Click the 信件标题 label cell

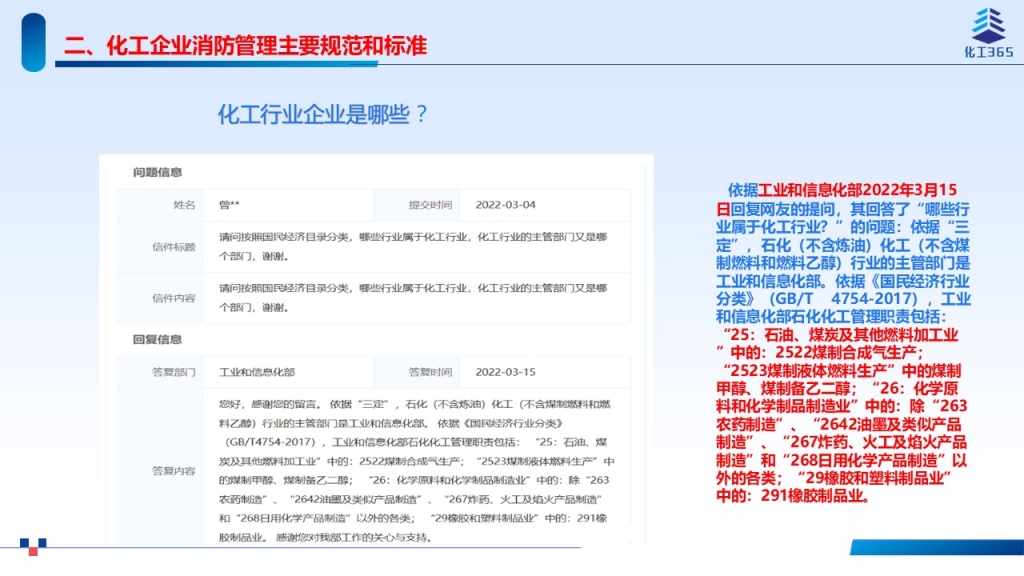[161, 247]
